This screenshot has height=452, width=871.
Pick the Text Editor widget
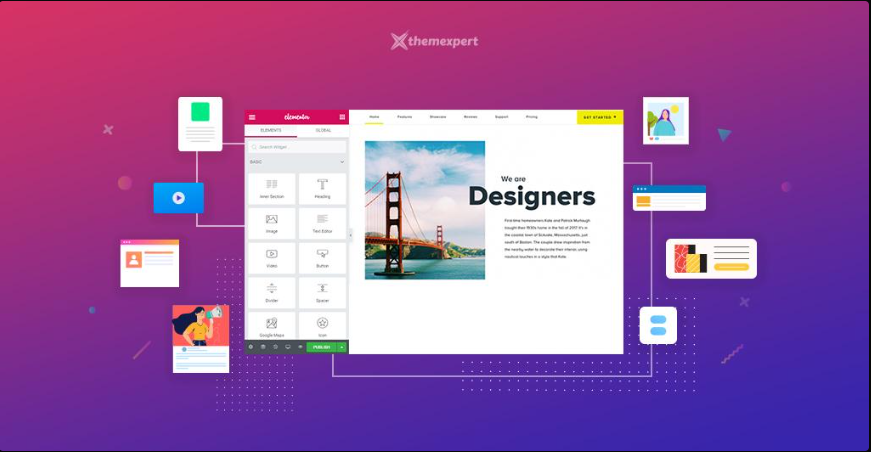tap(322, 223)
